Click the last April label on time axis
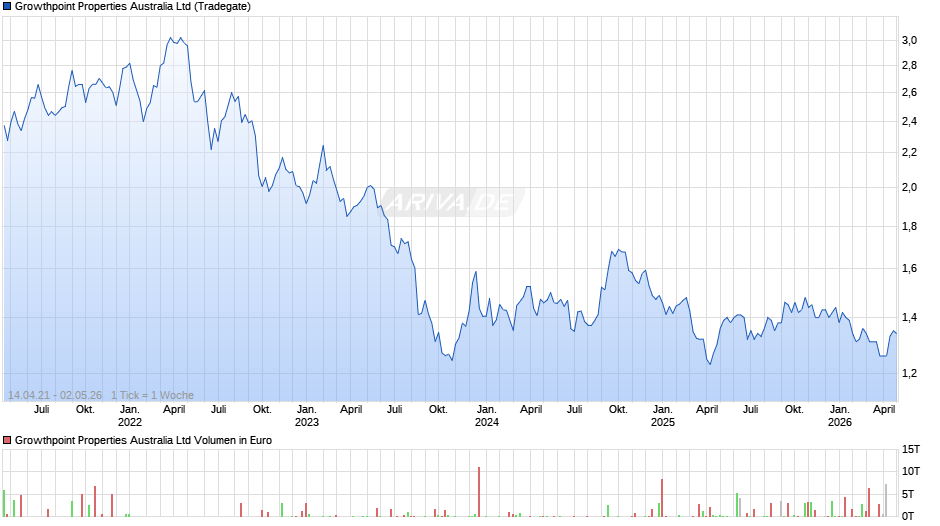Viewport: 940px width, 526px height. (884, 409)
